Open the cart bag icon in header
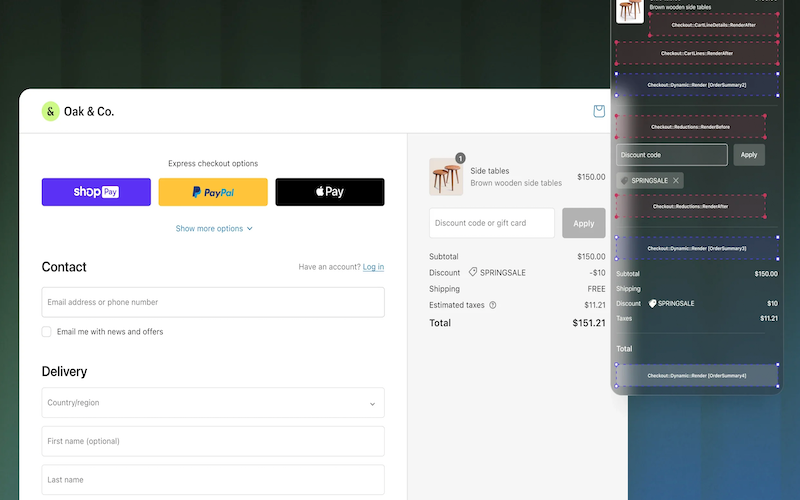The width and height of the screenshot is (800, 500). click(599, 111)
